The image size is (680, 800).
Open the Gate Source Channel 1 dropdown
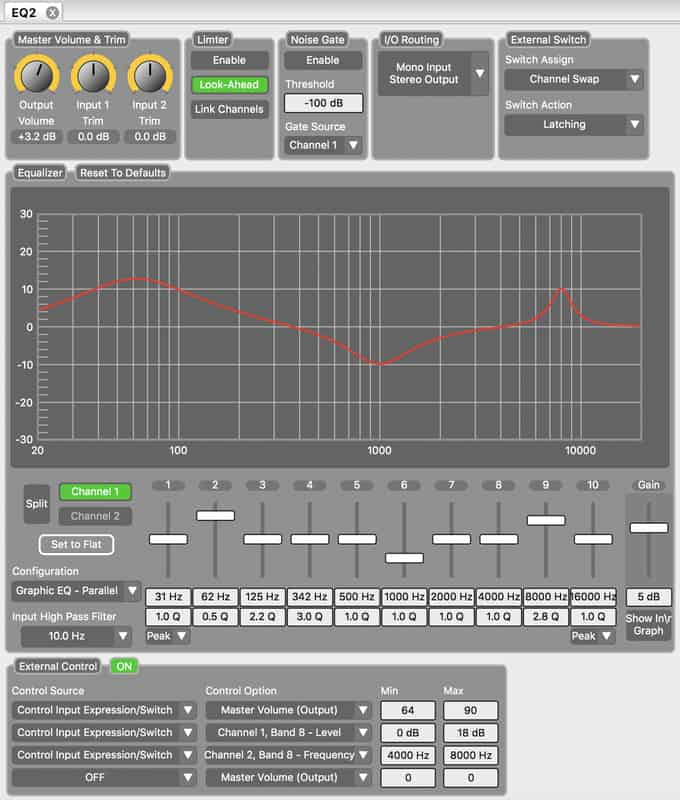click(323, 145)
